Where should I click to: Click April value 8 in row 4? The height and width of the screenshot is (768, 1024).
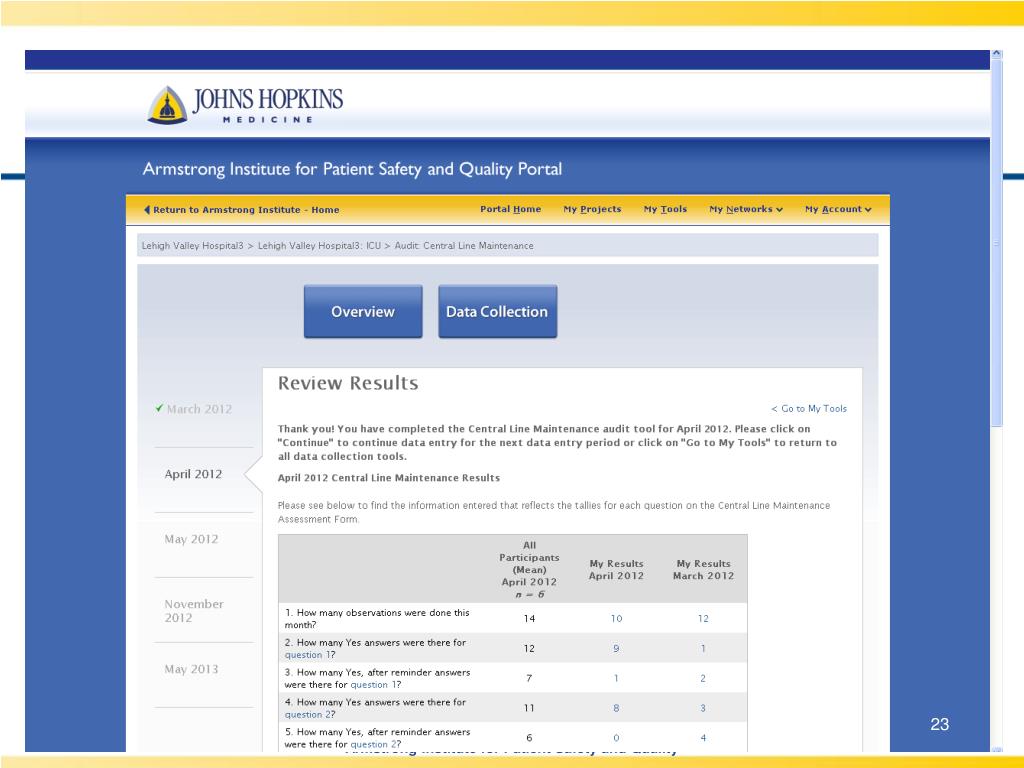click(x=616, y=708)
